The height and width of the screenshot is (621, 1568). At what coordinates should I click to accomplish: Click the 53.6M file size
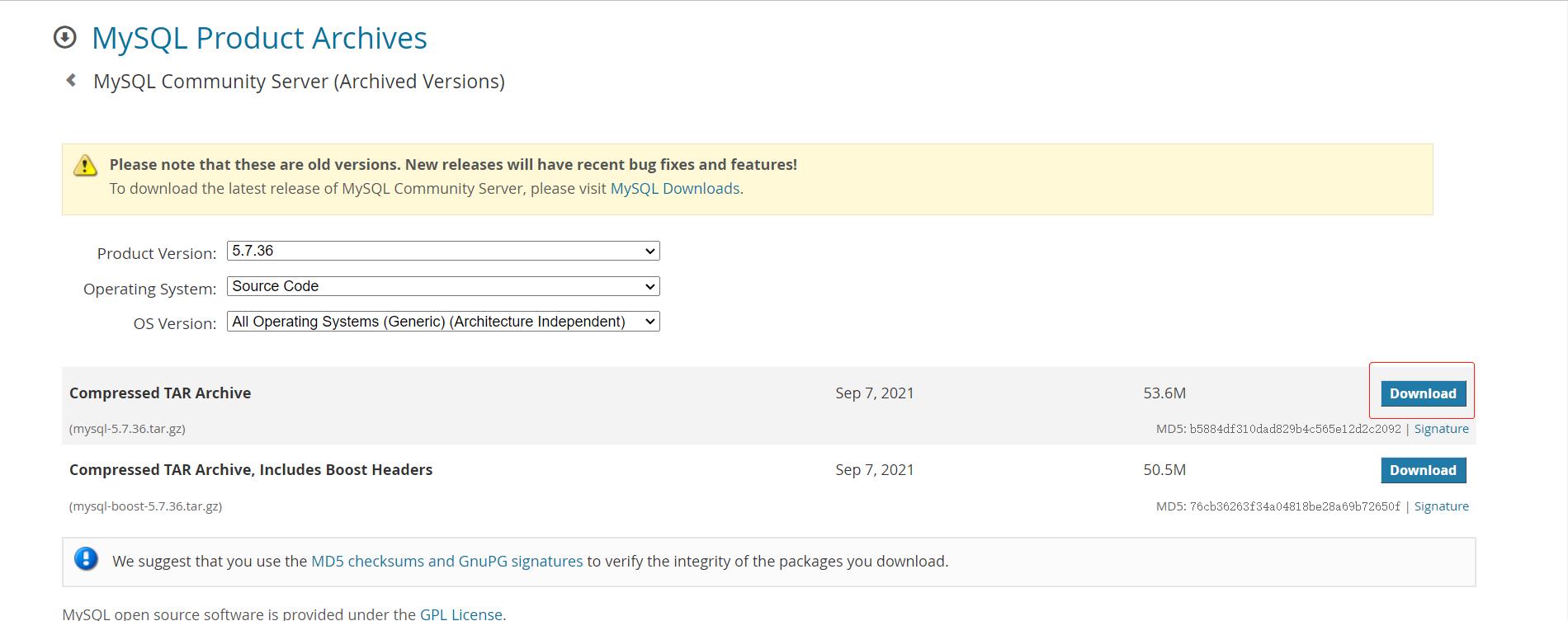click(1164, 393)
